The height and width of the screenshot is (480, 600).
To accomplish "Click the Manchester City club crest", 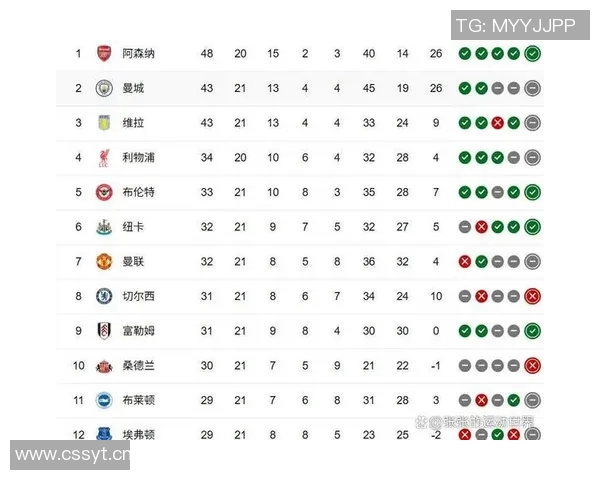I will pyautogui.click(x=104, y=88).
